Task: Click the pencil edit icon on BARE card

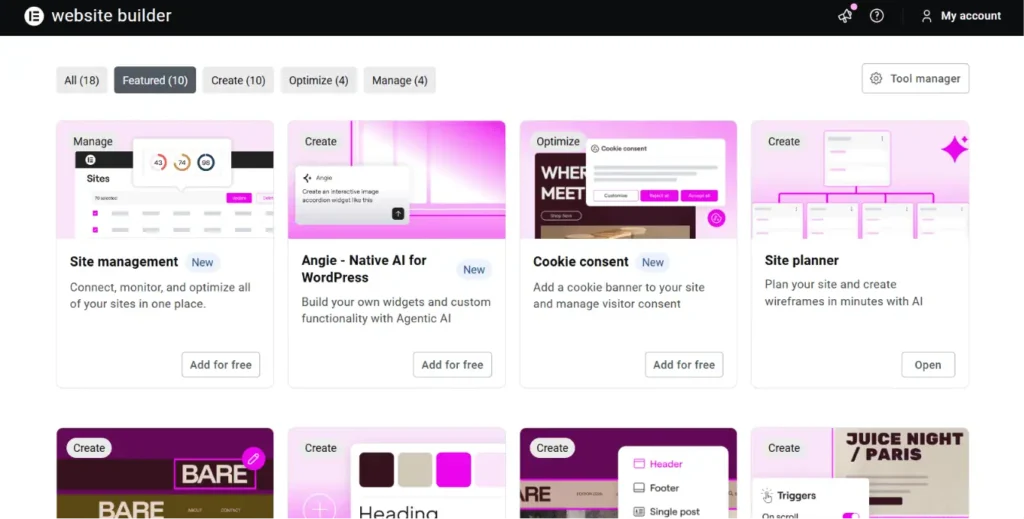Action: 253,458
